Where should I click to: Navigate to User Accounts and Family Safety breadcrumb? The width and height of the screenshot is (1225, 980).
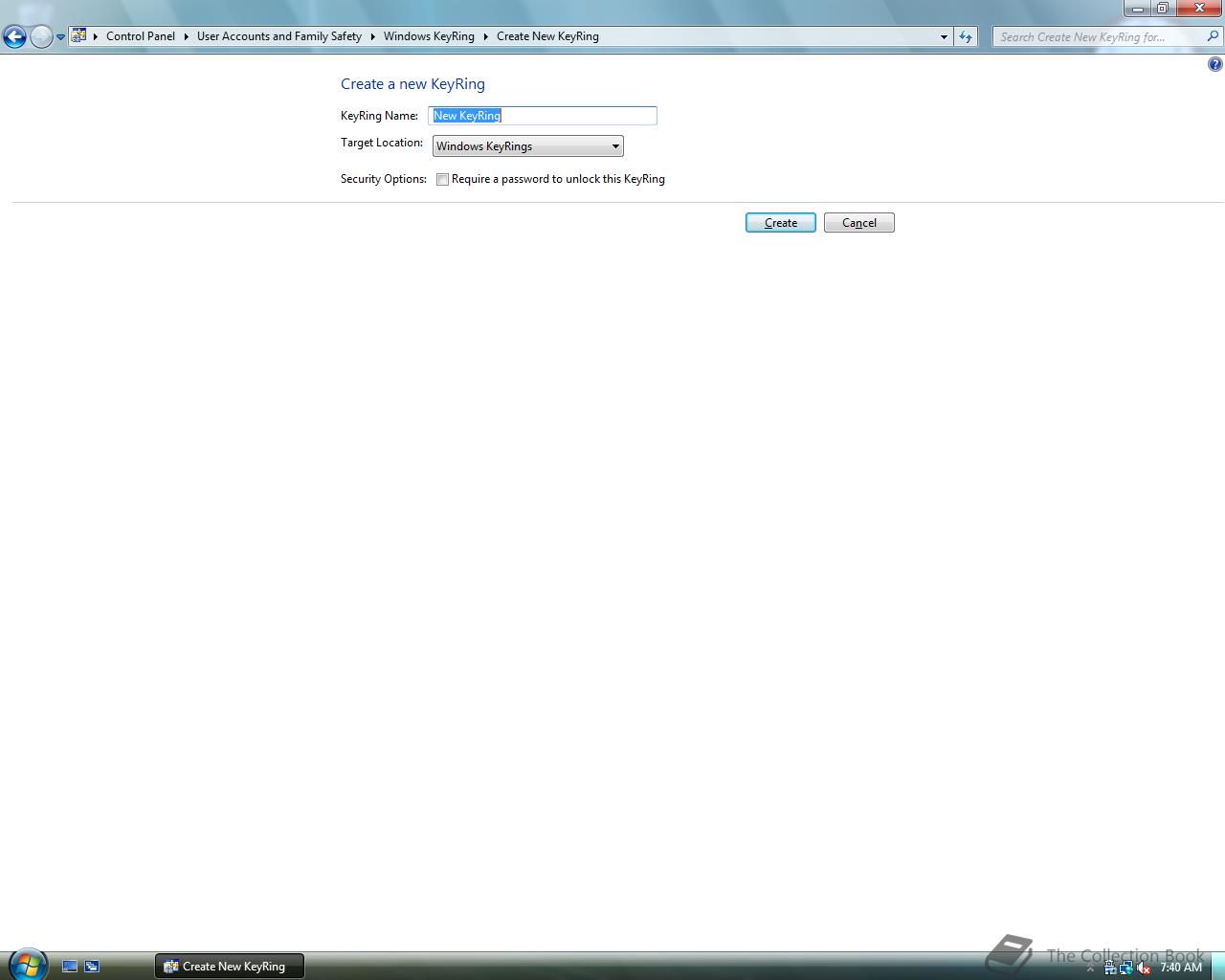[x=279, y=36]
